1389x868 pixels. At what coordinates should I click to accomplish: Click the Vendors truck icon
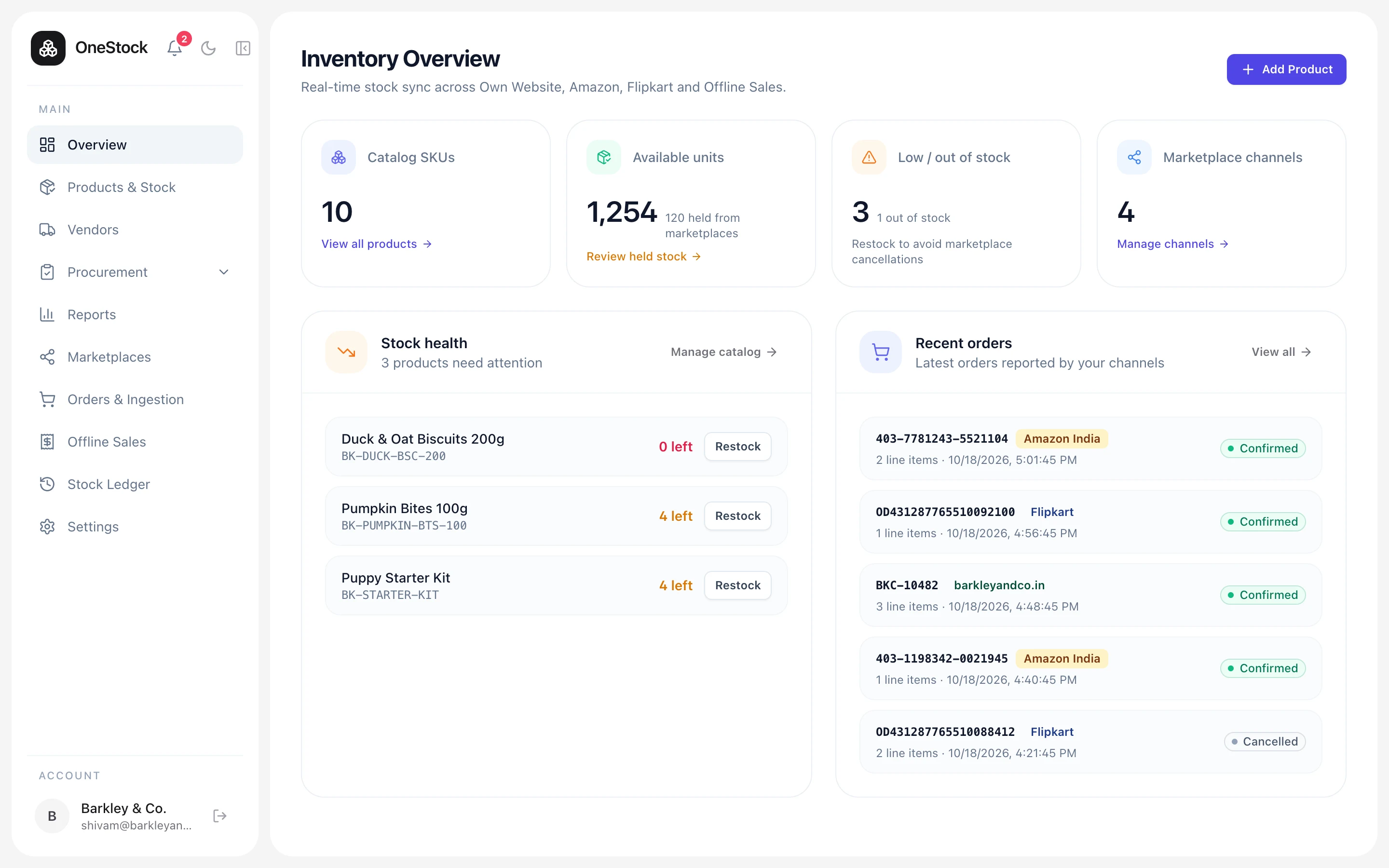(47, 230)
